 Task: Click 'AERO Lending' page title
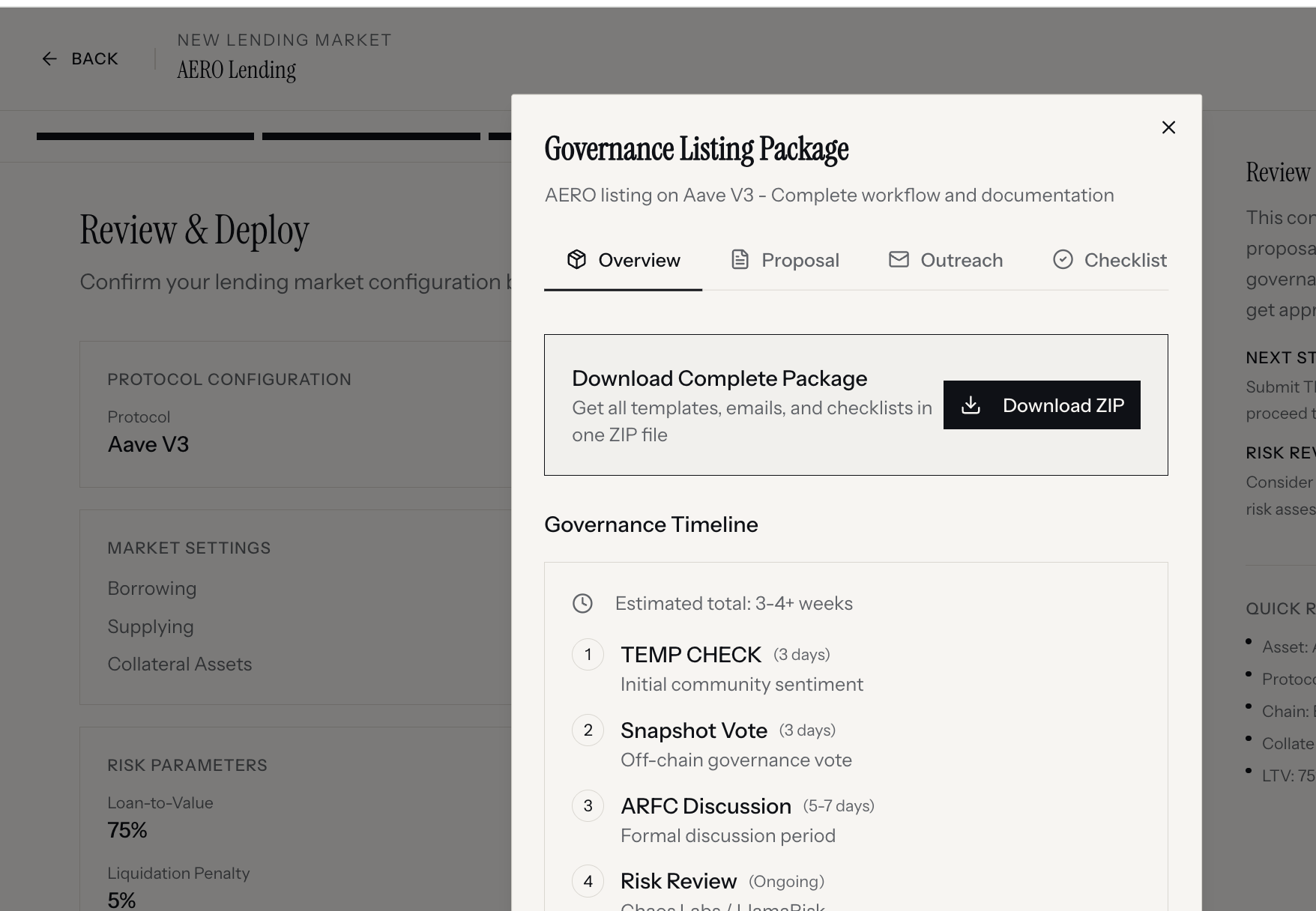[x=236, y=70]
